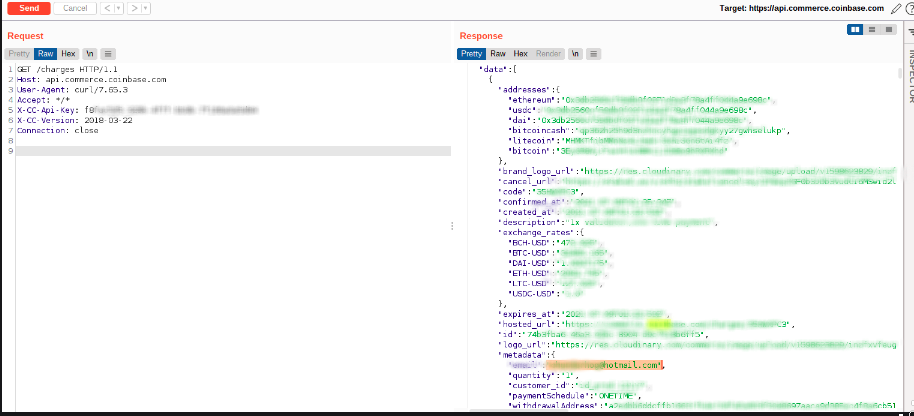Switch Response view to Hex tab
Screen dimensions: 914x416
pos(521,54)
